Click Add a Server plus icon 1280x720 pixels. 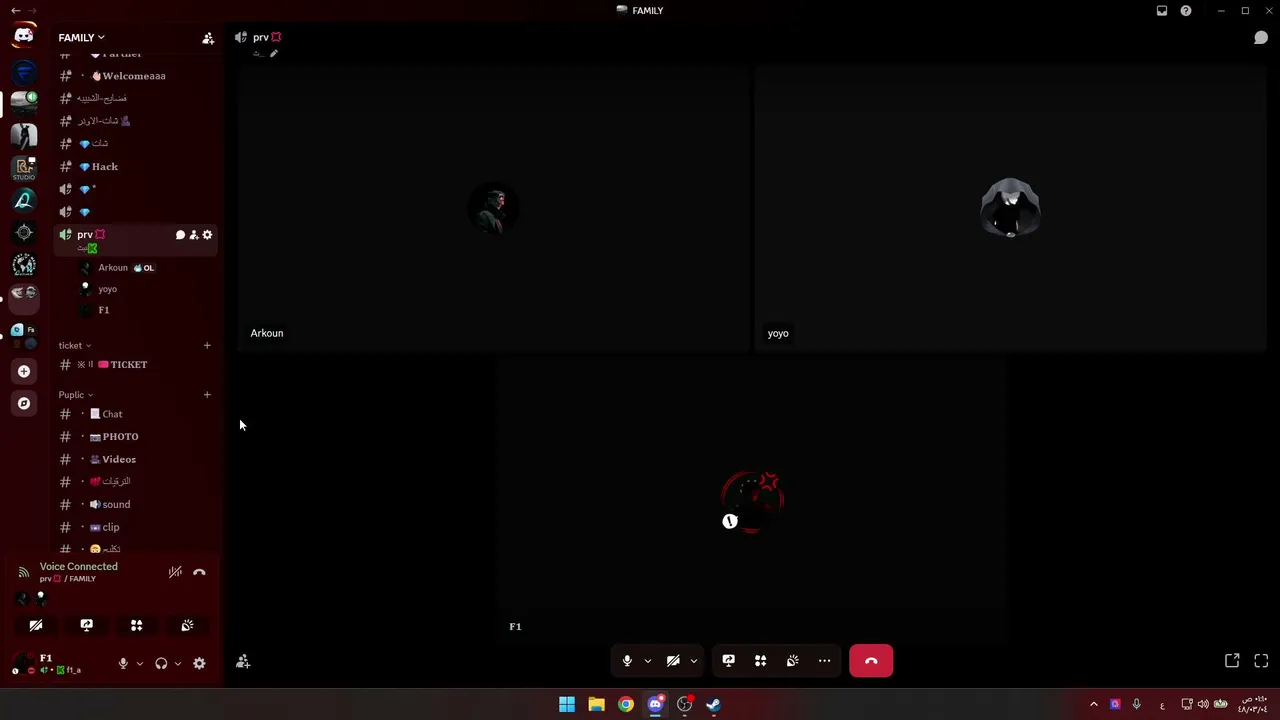tap(24, 371)
